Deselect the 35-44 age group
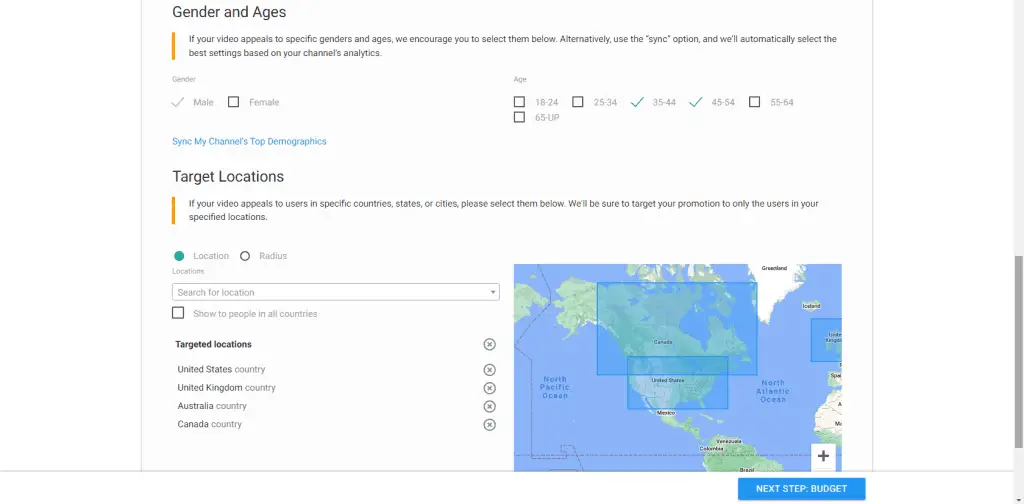1024x504 pixels. 637,102
